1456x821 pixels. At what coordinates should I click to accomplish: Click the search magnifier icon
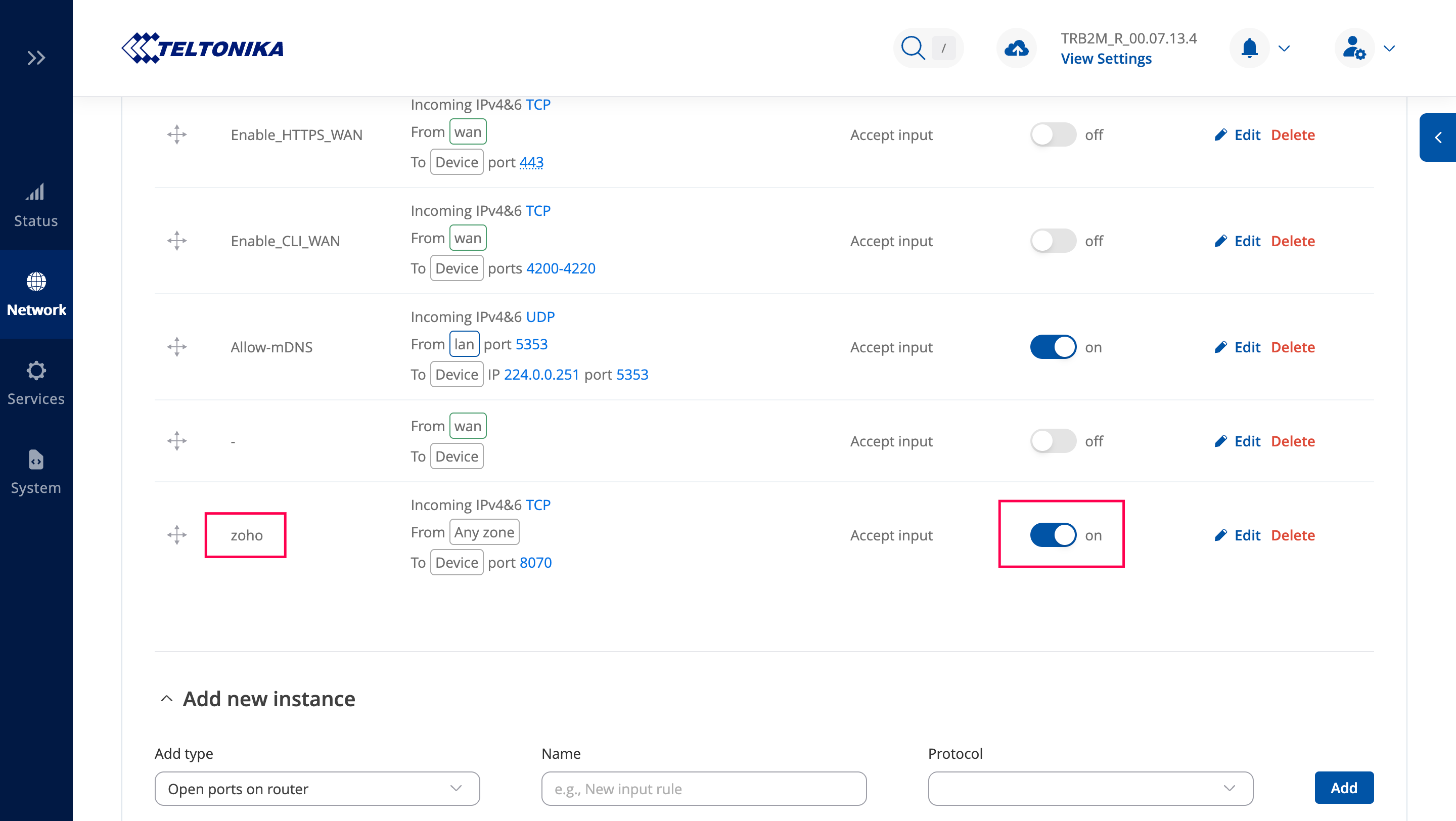[x=912, y=48]
